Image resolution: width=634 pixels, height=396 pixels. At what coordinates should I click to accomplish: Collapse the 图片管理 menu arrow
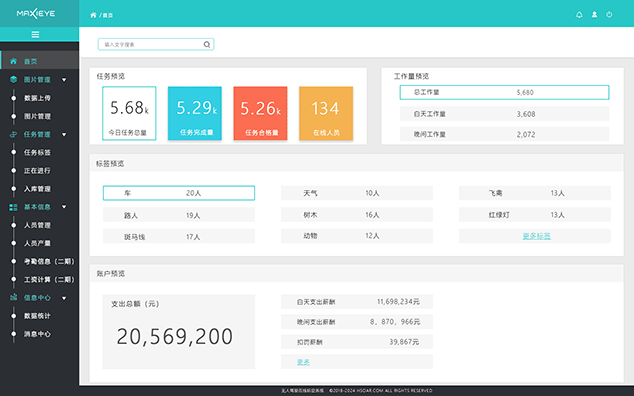(64, 80)
